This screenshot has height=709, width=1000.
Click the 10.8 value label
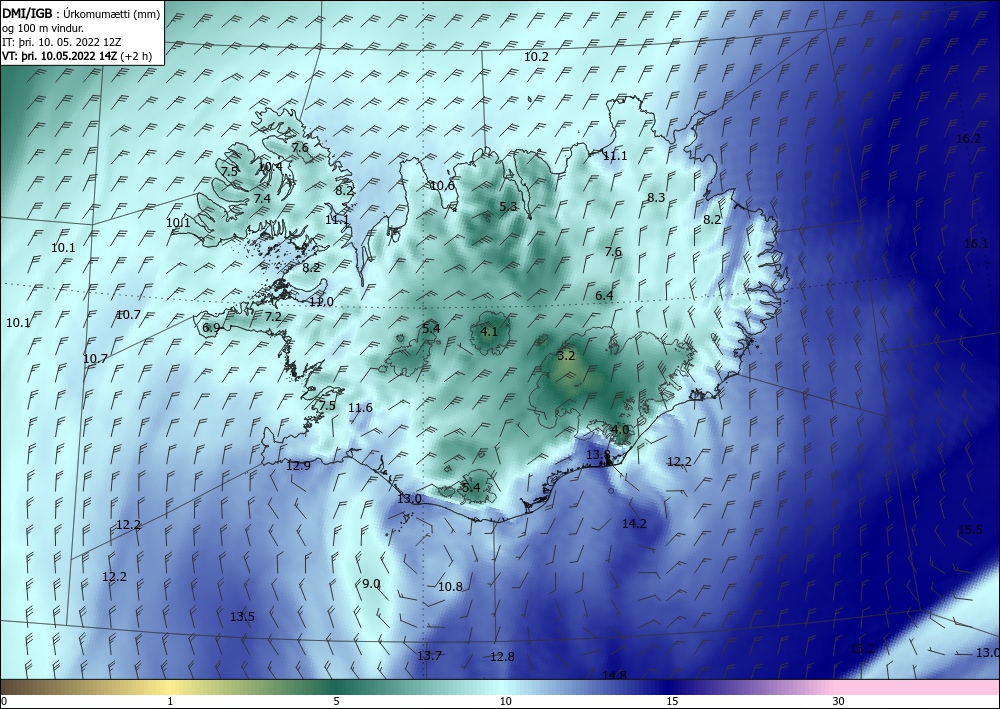450,587
